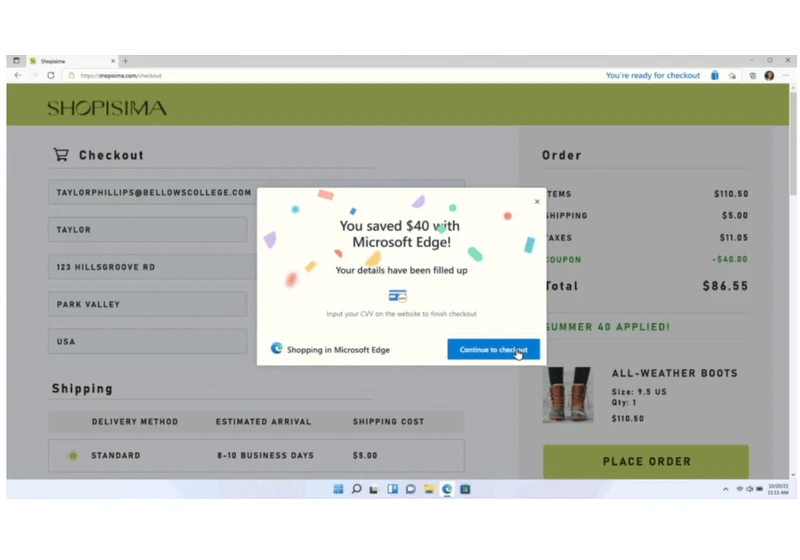Click the ESTIMATED ARRIVAL column header
This screenshot has width=800, height=560.
(x=263, y=422)
